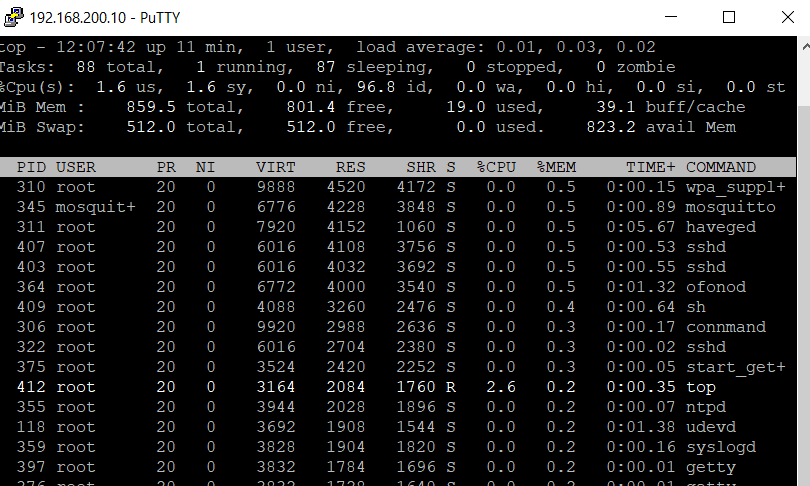Click the '1 running' tasks value
The height and width of the screenshot is (486, 810).
244,67
